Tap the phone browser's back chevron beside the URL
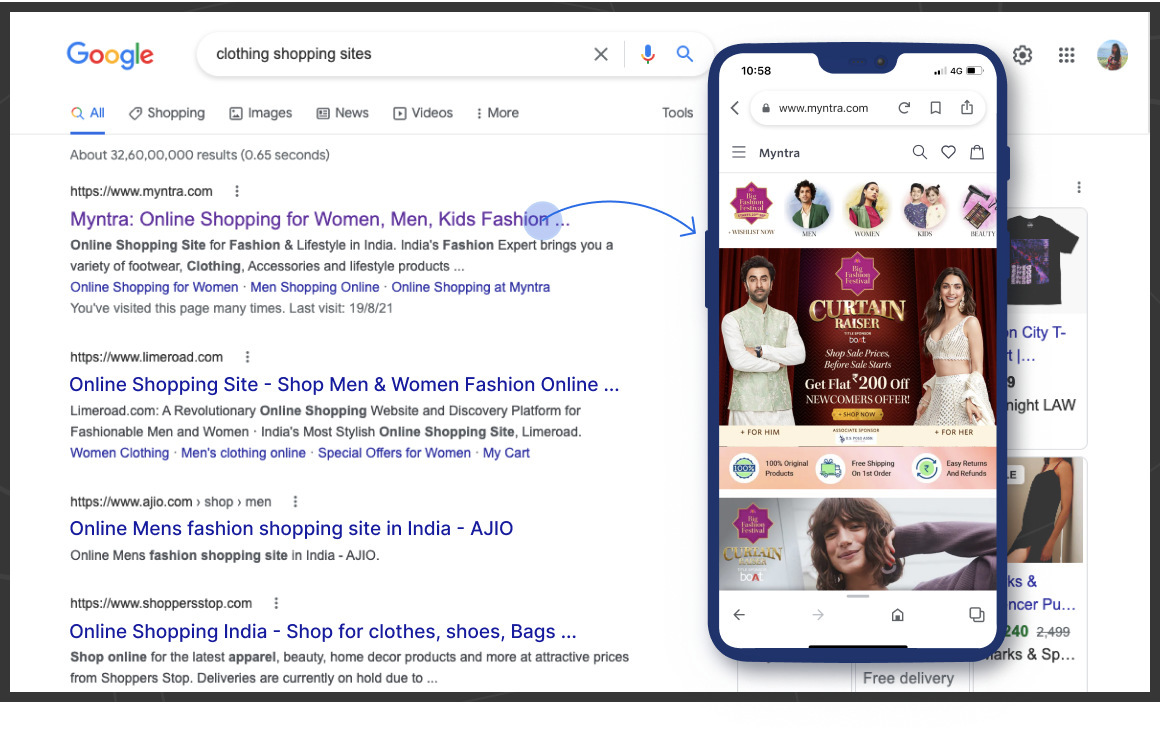1160x749 pixels. coord(735,108)
